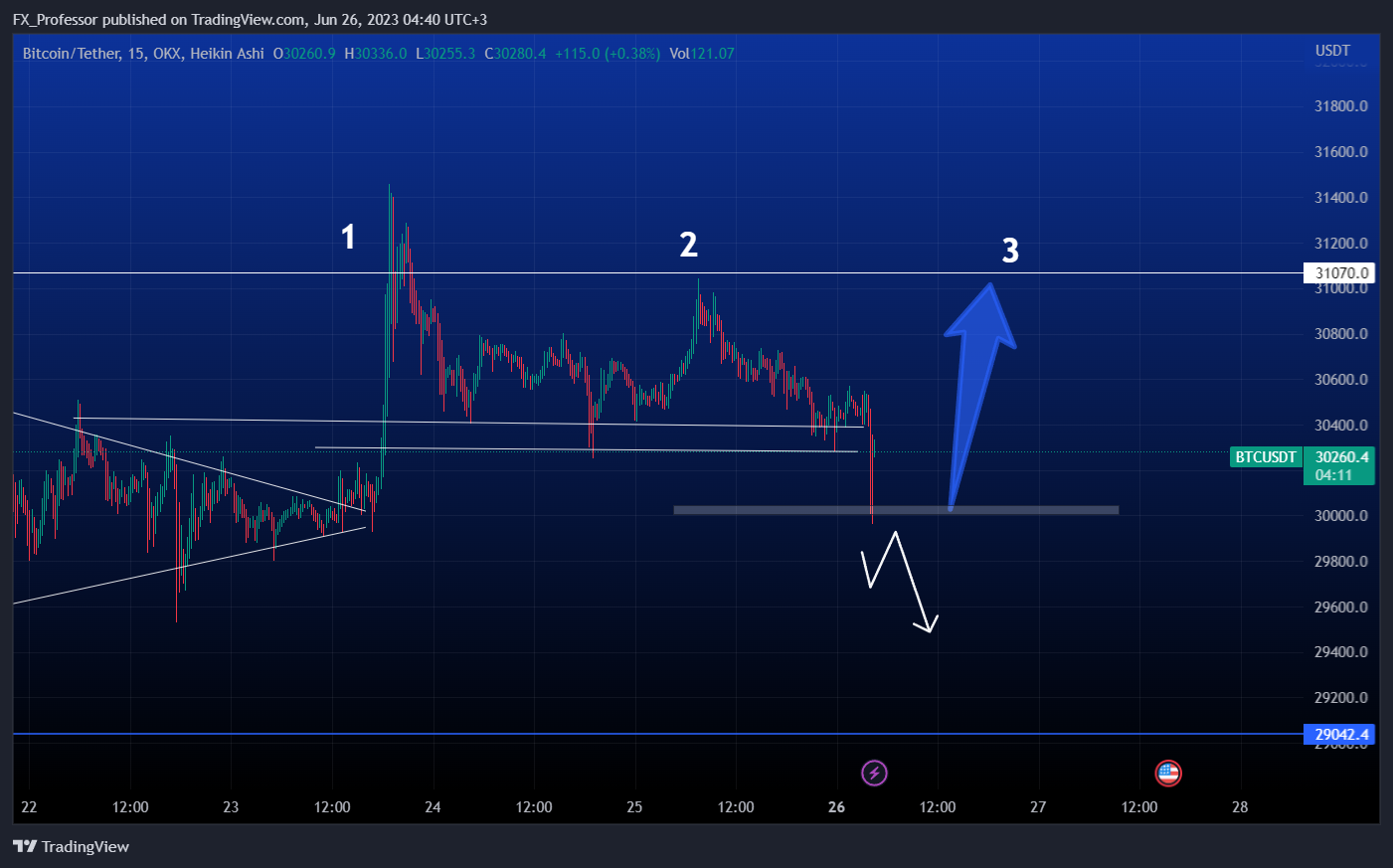This screenshot has width=1393, height=868.
Task: Click the 31070.0 price label
Action: (x=1338, y=272)
